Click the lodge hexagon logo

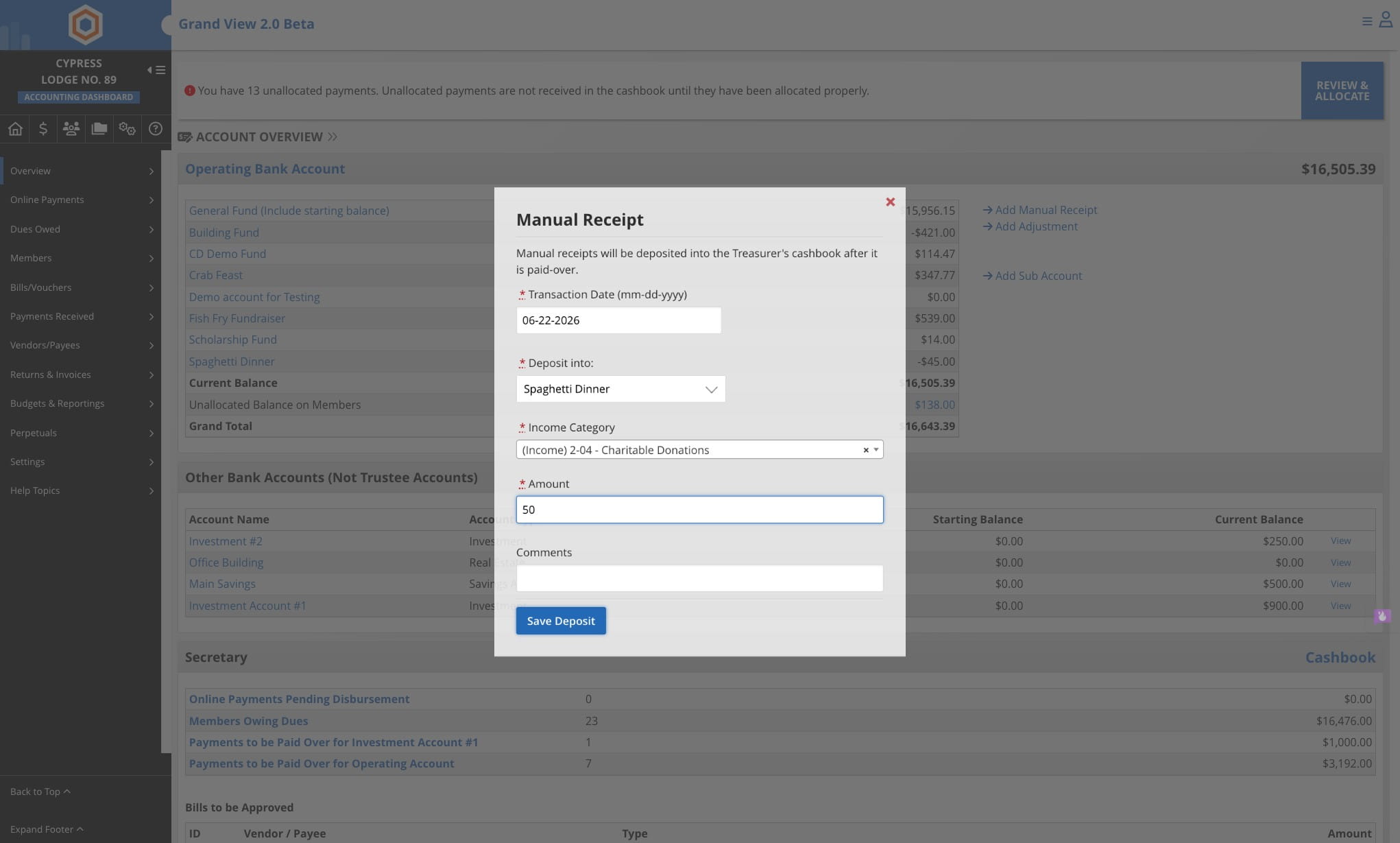click(85, 24)
